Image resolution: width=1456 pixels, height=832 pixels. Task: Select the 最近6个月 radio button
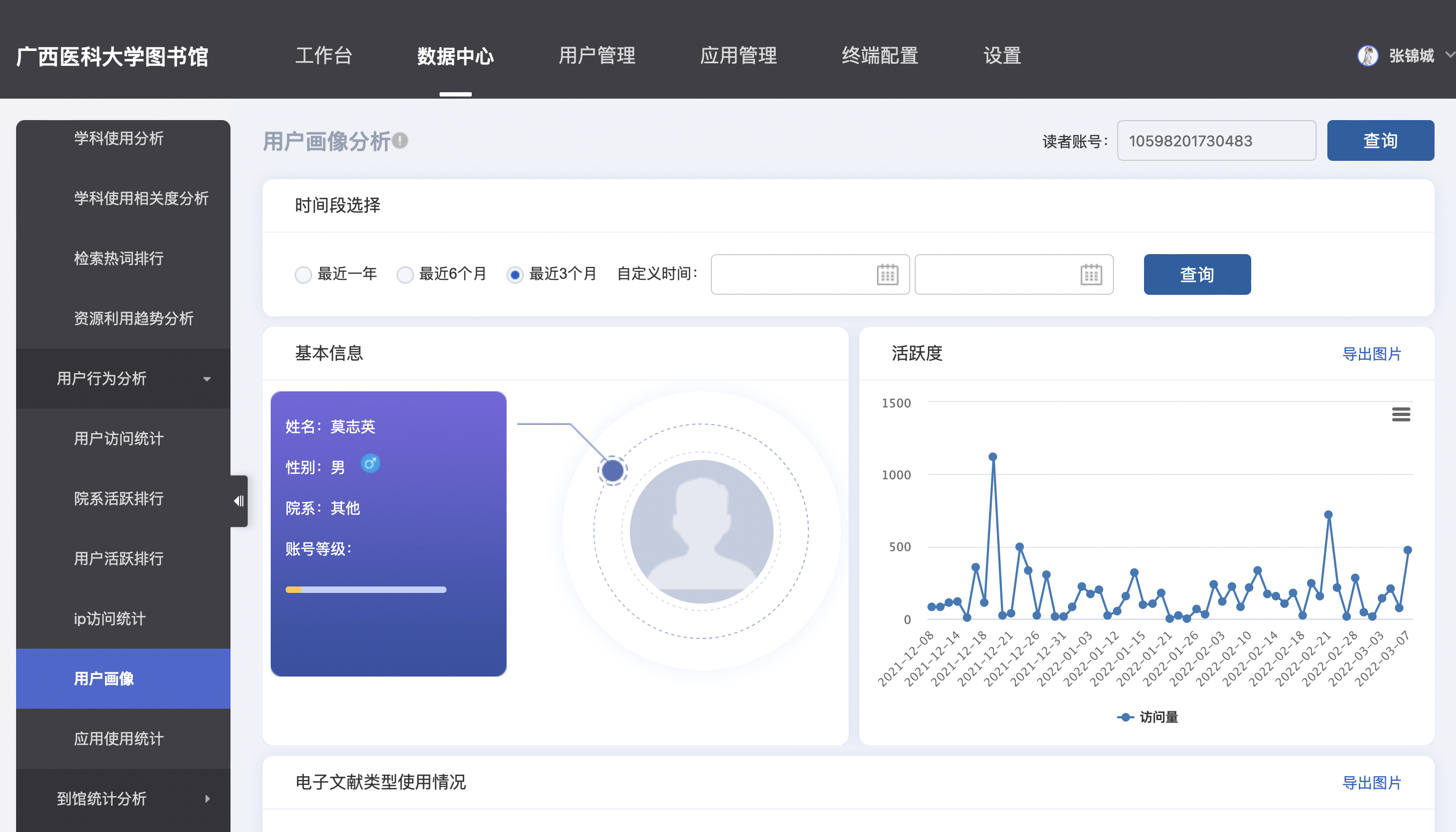(405, 275)
